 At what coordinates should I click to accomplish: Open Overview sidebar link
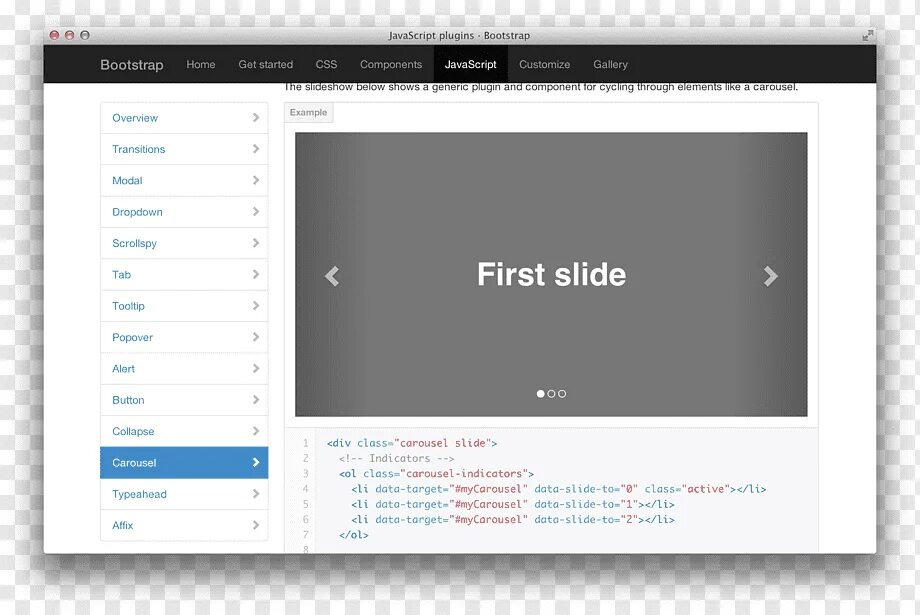pyautogui.click(x=184, y=118)
